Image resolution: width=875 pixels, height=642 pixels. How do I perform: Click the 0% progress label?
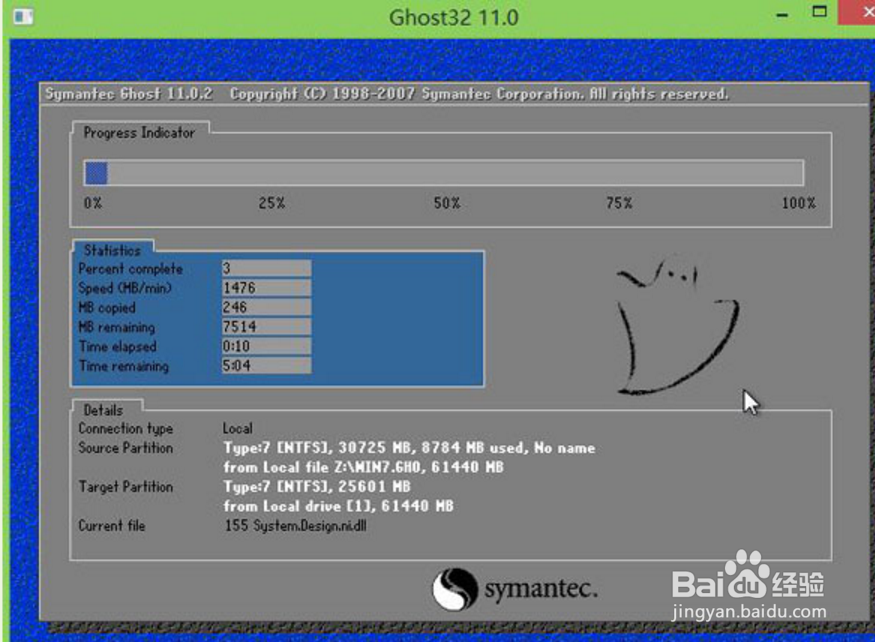pyautogui.click(x=93, y=203)
